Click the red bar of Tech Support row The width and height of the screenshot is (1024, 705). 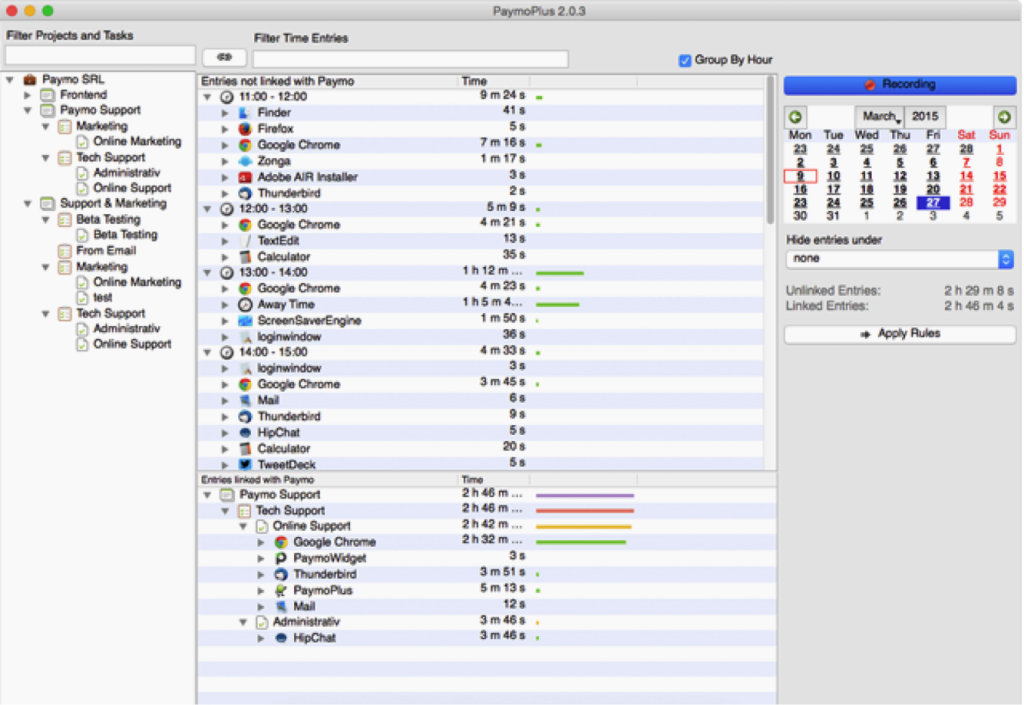585,511
